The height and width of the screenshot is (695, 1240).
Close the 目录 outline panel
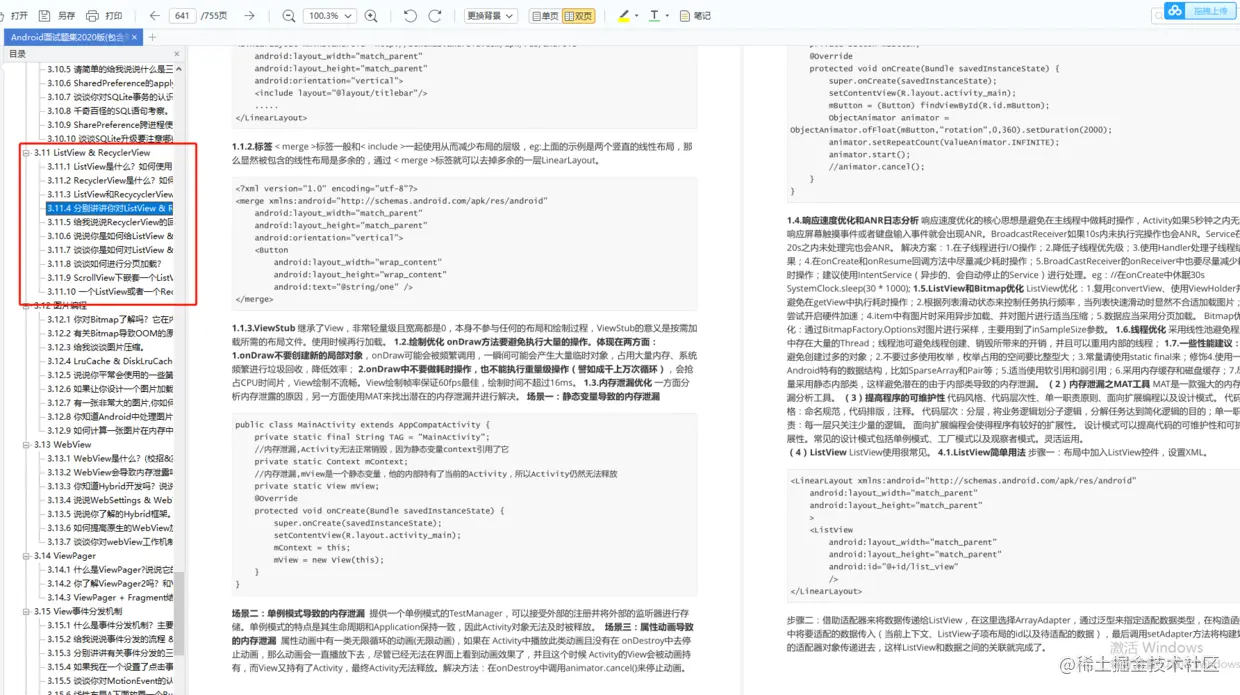tap(177, 54)
